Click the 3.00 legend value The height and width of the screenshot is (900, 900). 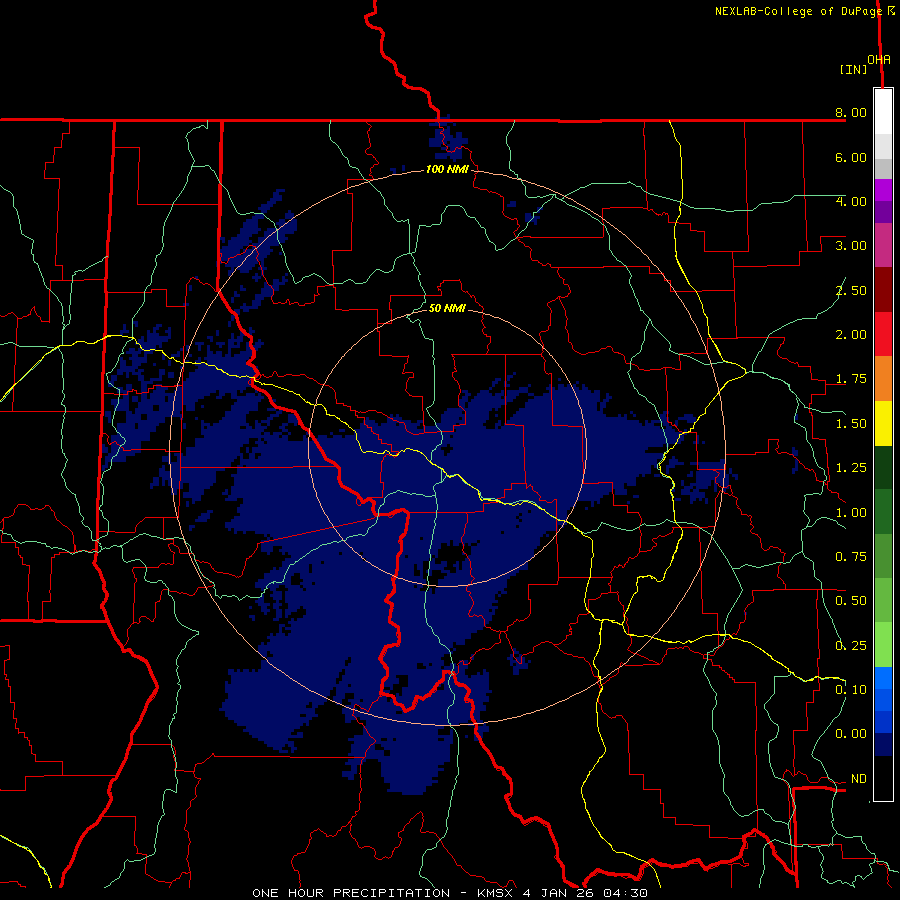coord(851,246)
